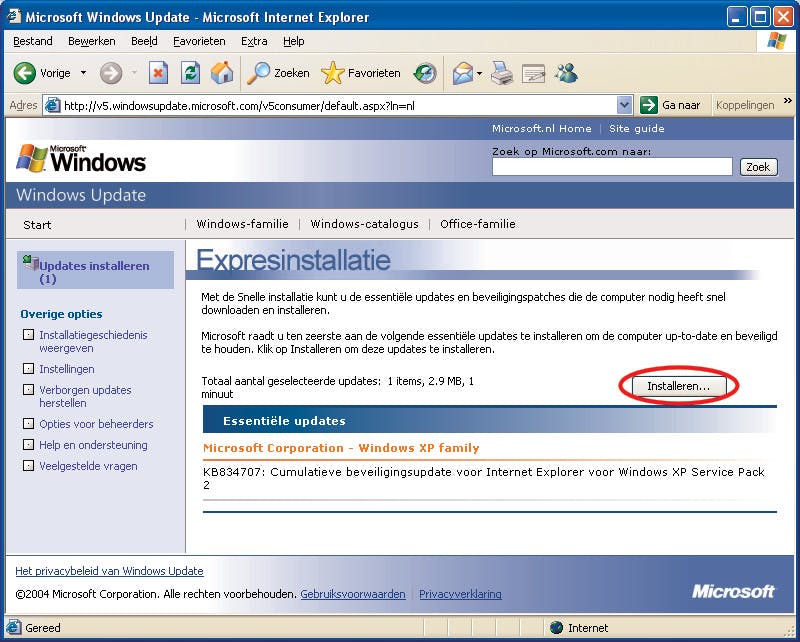The height and width of the screenshot is (642, 800).
Task: Click the page icon in address bar
Action: [x=52, y=106]
